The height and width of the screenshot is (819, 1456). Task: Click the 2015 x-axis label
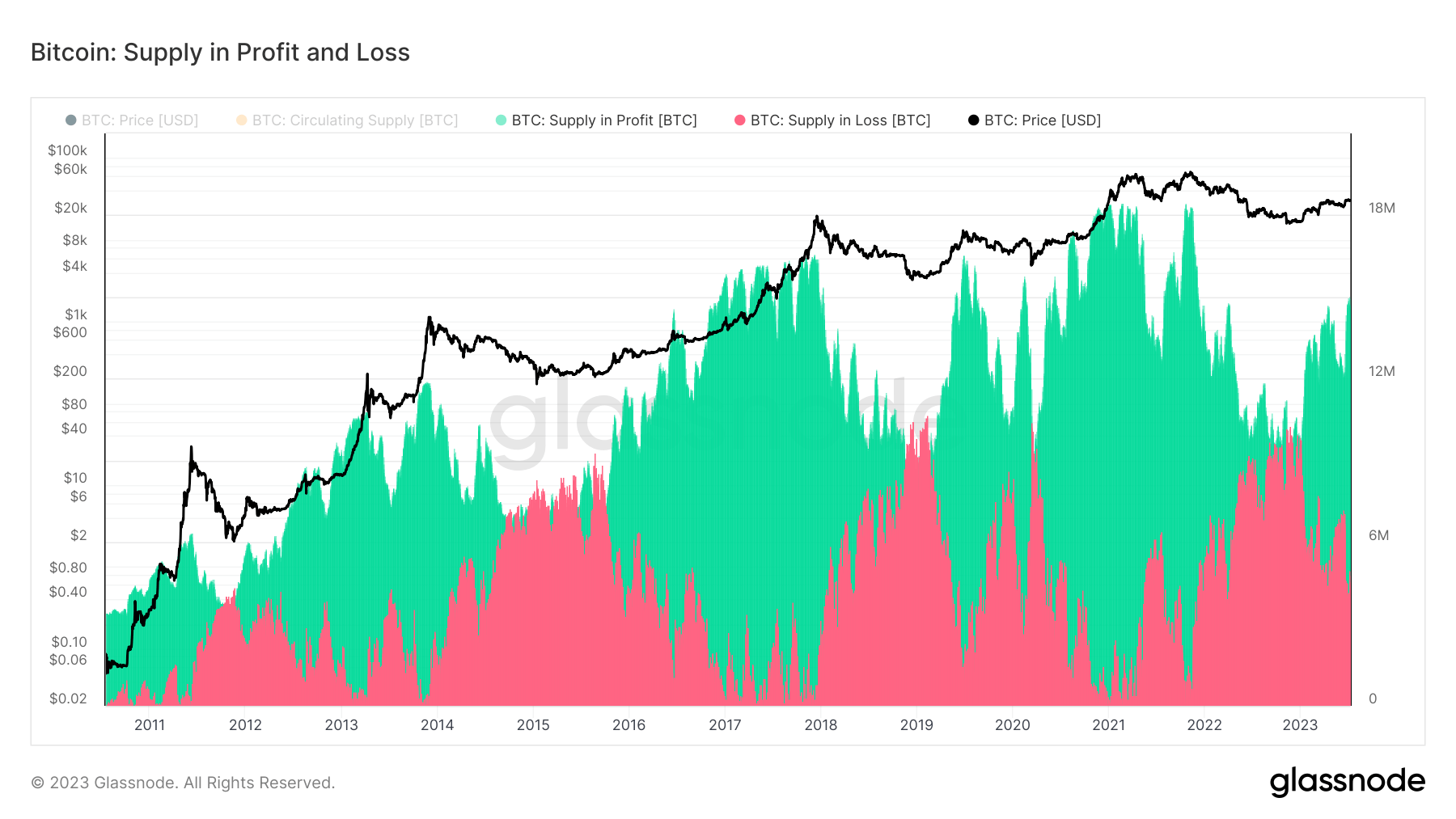(x=533, y=725)
